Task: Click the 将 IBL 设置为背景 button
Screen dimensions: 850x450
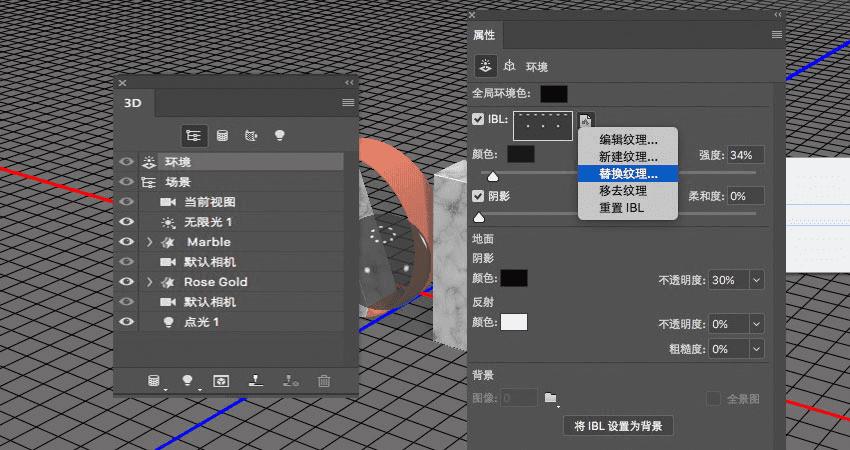Action: click(618, 426)
